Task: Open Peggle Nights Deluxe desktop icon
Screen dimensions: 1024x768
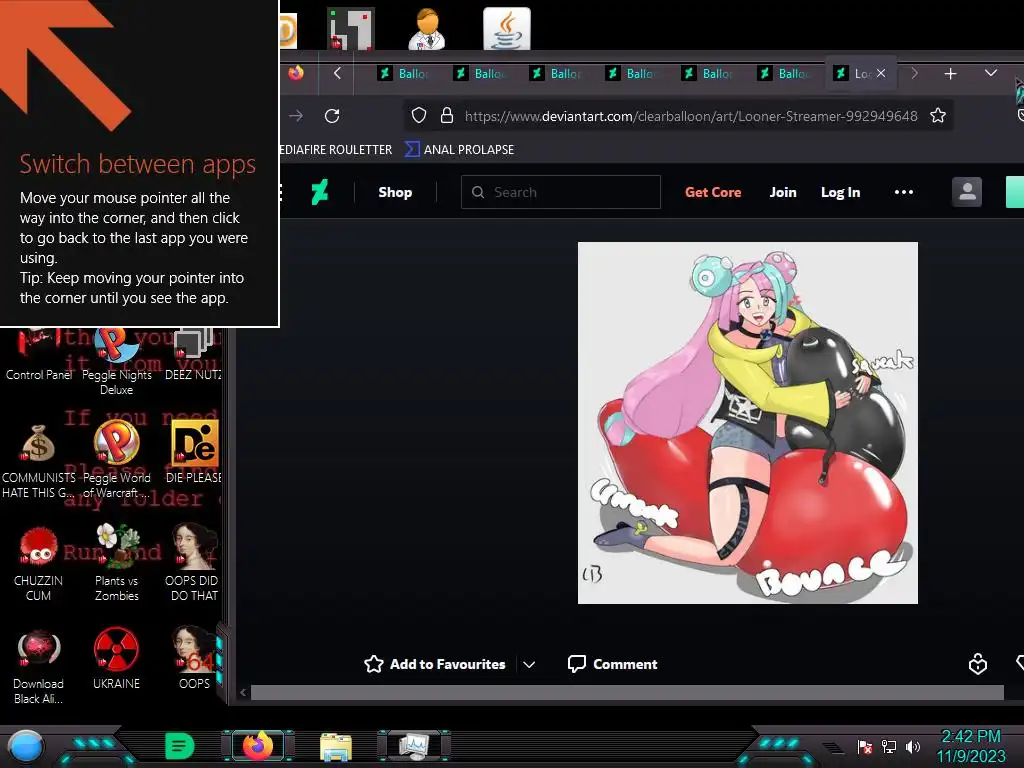Action: click(116, 362)
